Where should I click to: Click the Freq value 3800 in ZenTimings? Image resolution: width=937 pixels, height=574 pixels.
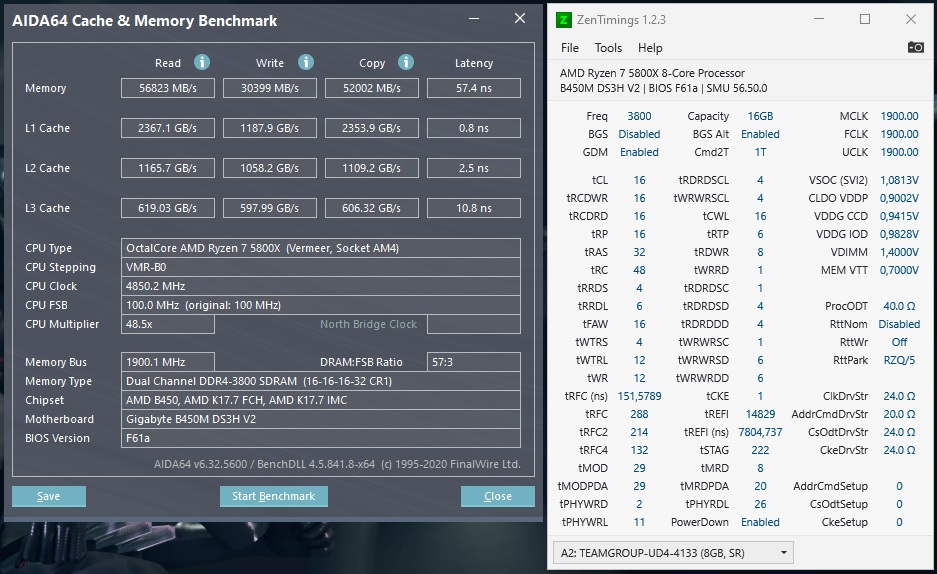(x=639, y=116)
